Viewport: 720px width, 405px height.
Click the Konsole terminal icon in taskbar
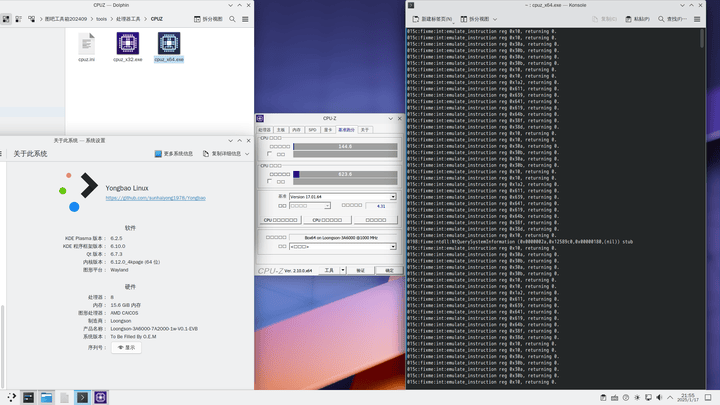point(83,397)
